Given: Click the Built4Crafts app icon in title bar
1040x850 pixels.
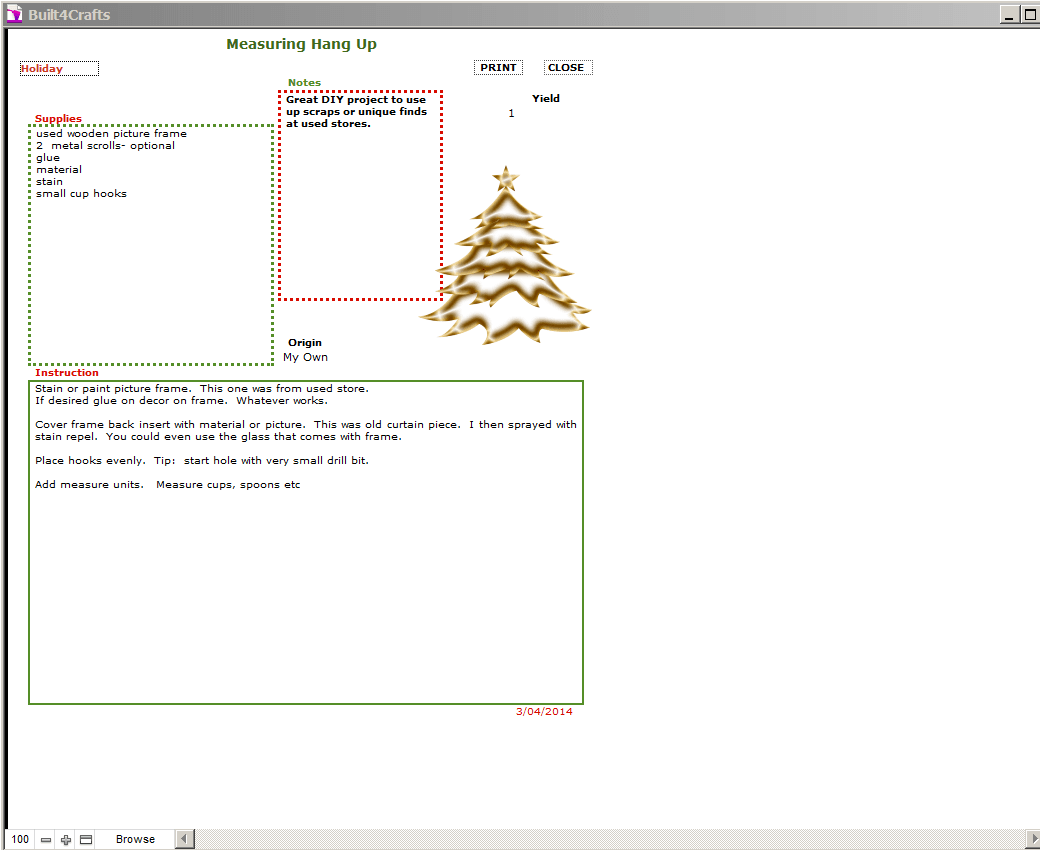Looking at the screenshot, I should [14, 14].
